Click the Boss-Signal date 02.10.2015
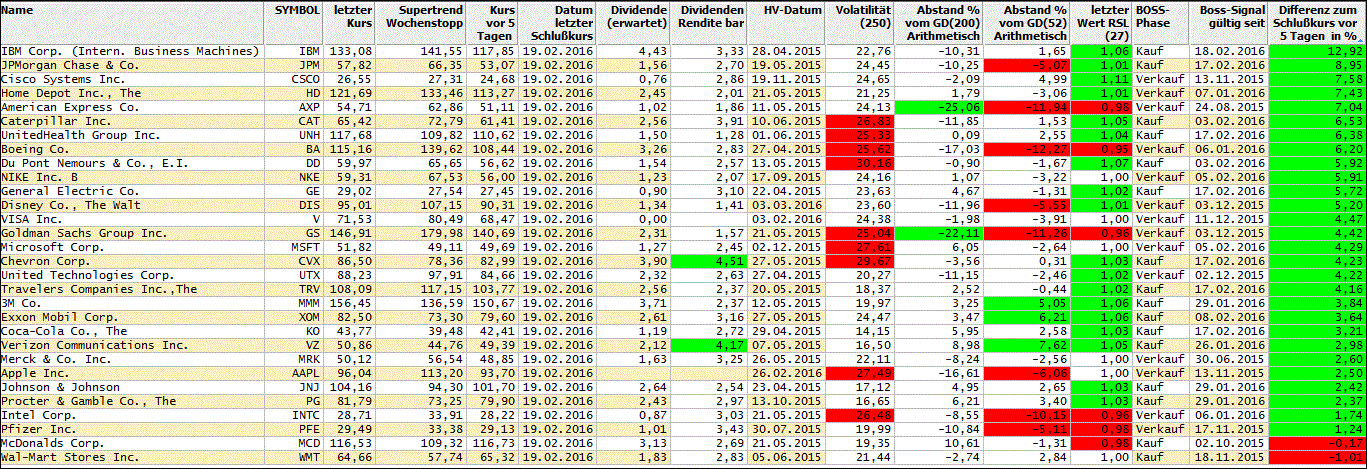Image resolution: width=1367 pixels, height=469 pixels. (x=1227, y=443)
